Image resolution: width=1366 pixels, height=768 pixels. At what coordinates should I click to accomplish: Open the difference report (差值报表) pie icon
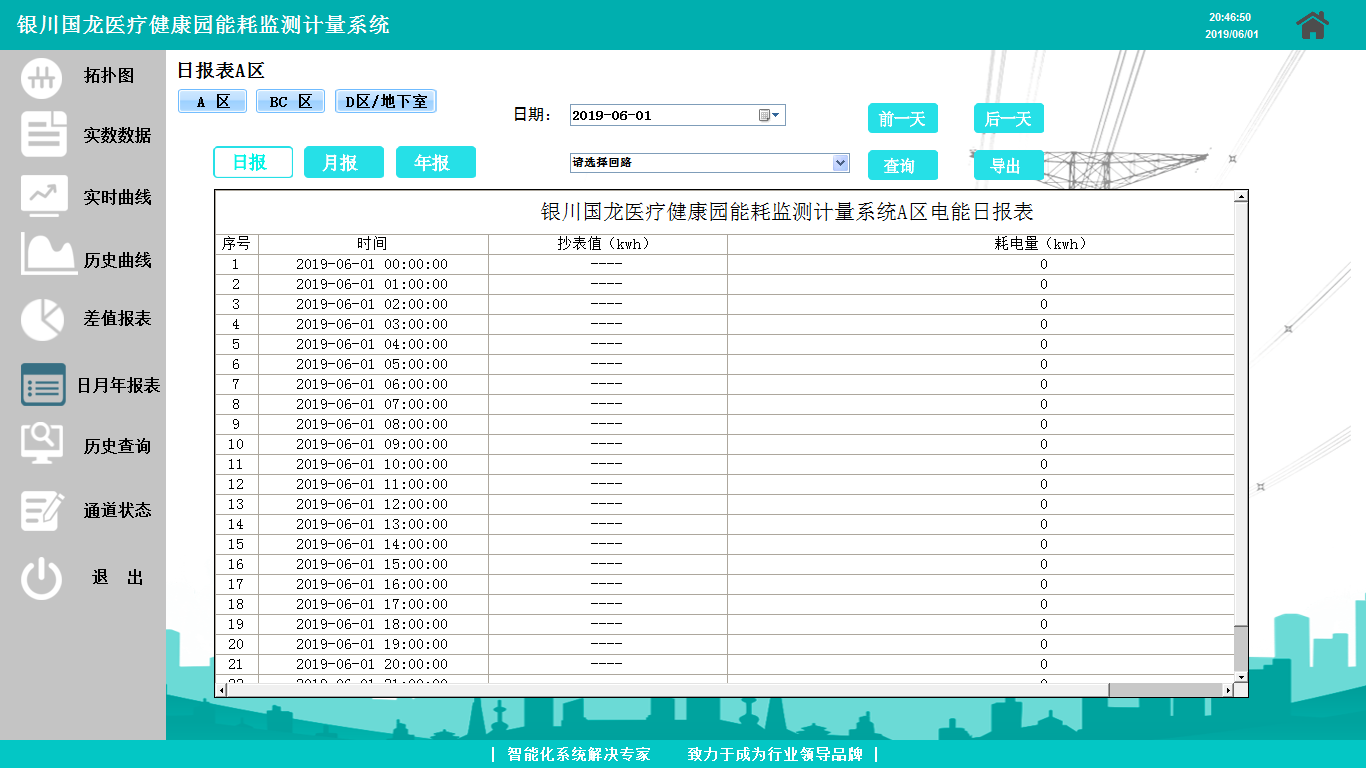(42, 319)
